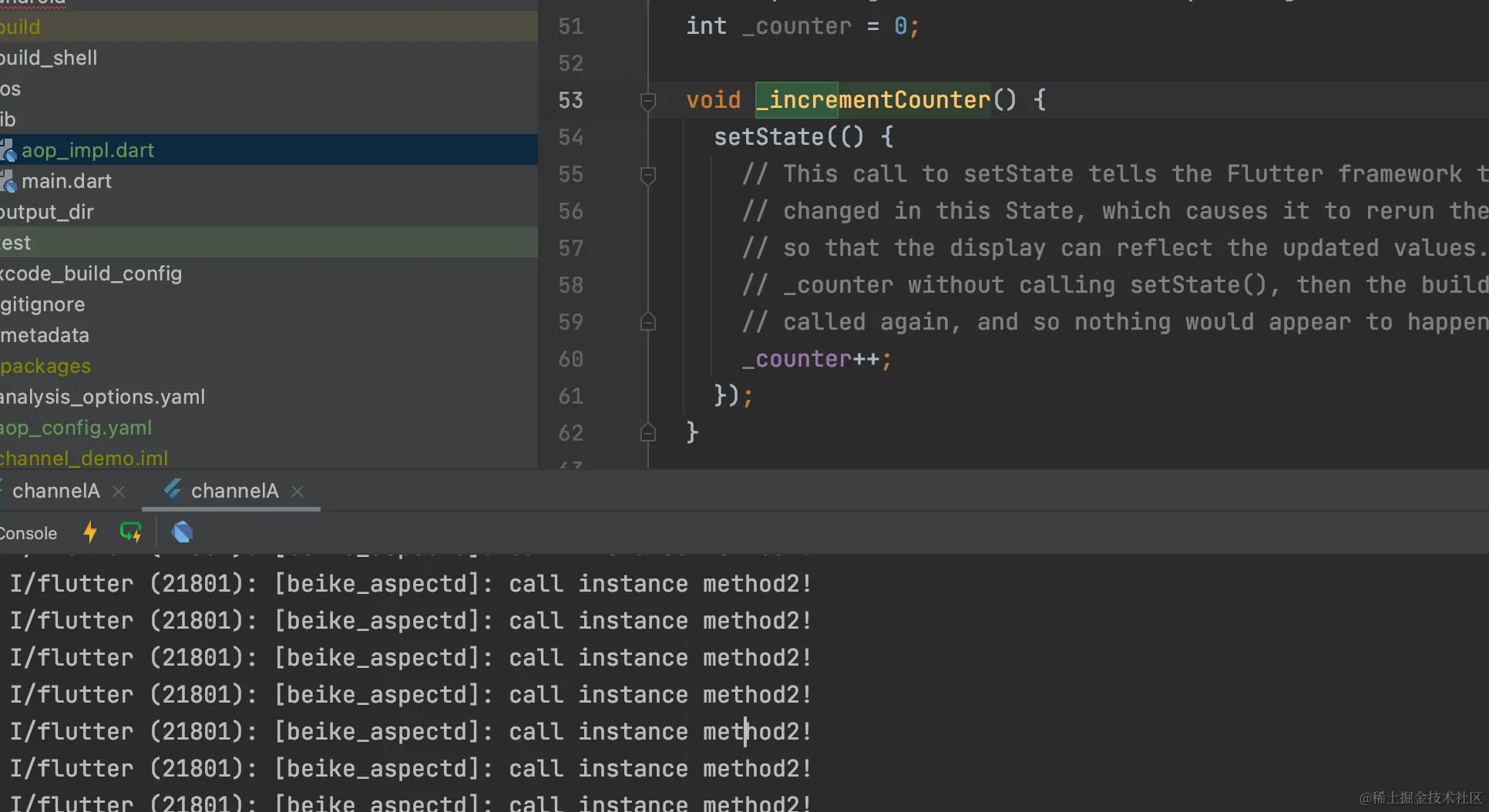Select the lib folder row
Image resolution: width=1489 pixels, height=812 pixels.
(269, 119)
